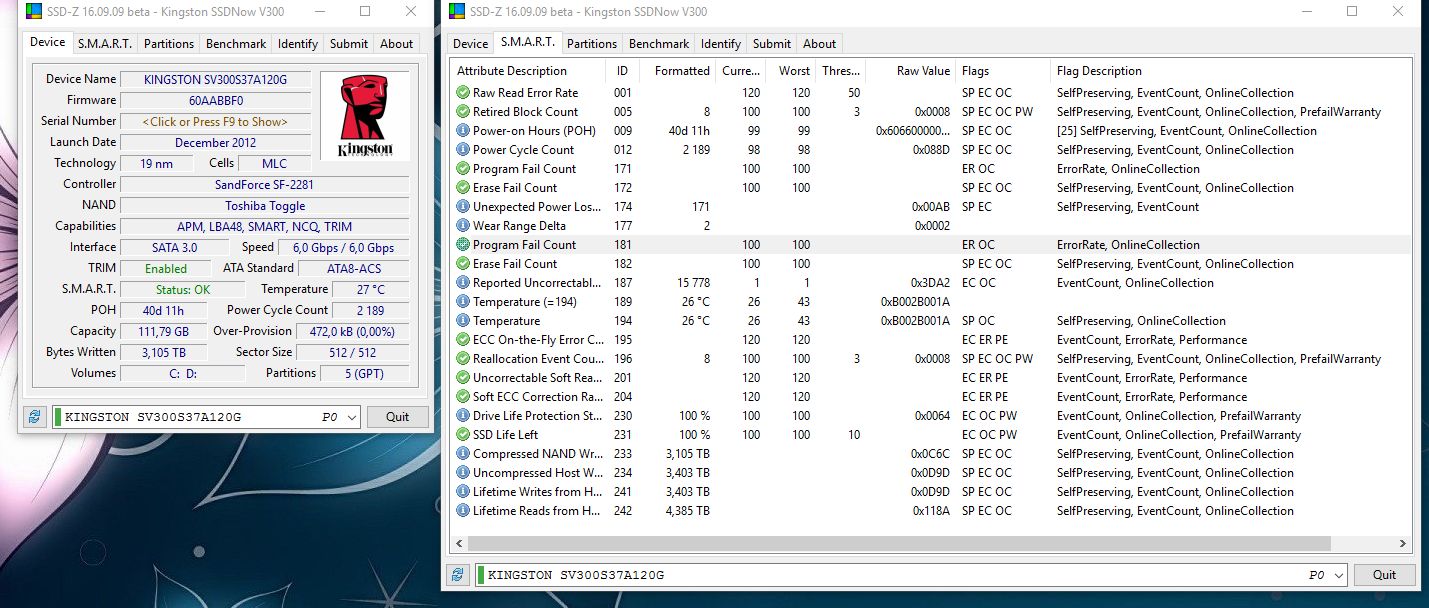The image size is (1429, 608).
Task: Click the info icon for Power Cycle Count
Action: pos(463,150)
